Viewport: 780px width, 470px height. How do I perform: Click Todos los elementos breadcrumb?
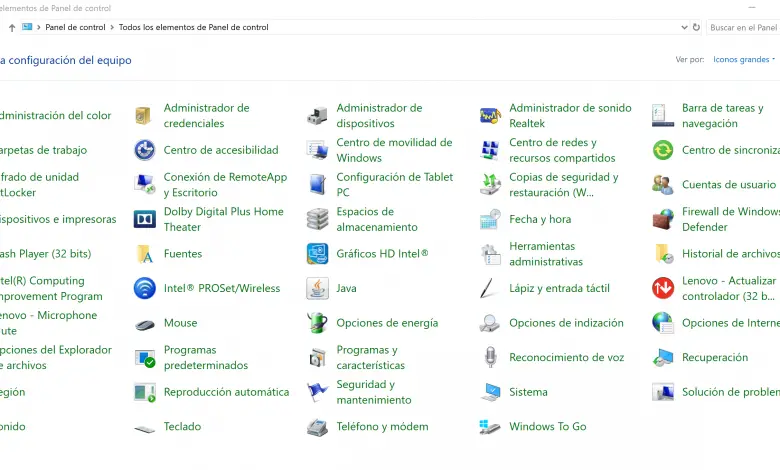point(194,27)
